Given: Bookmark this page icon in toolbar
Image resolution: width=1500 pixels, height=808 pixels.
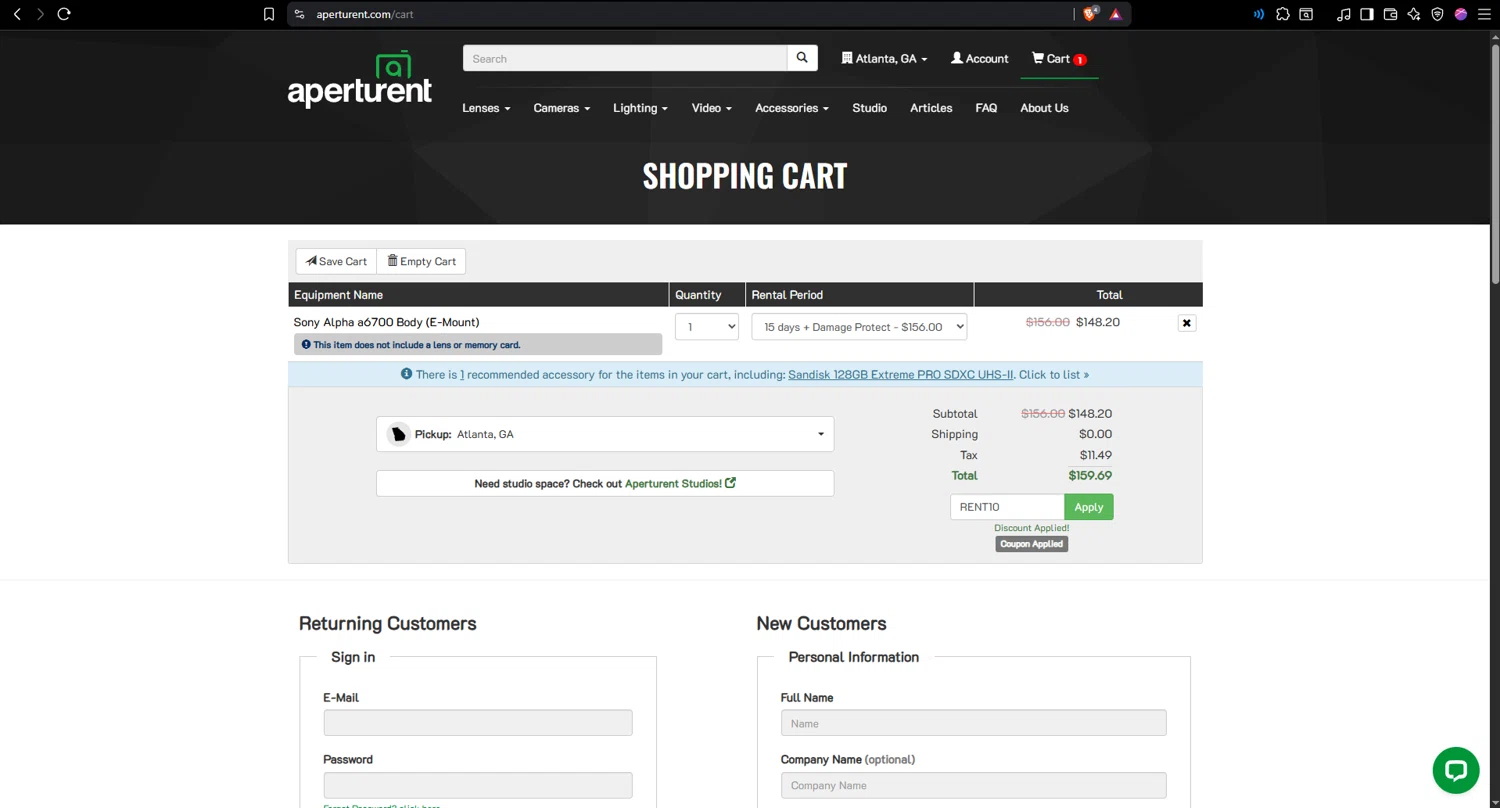Looking at the screenshot, I should click(x=268, y=14).
